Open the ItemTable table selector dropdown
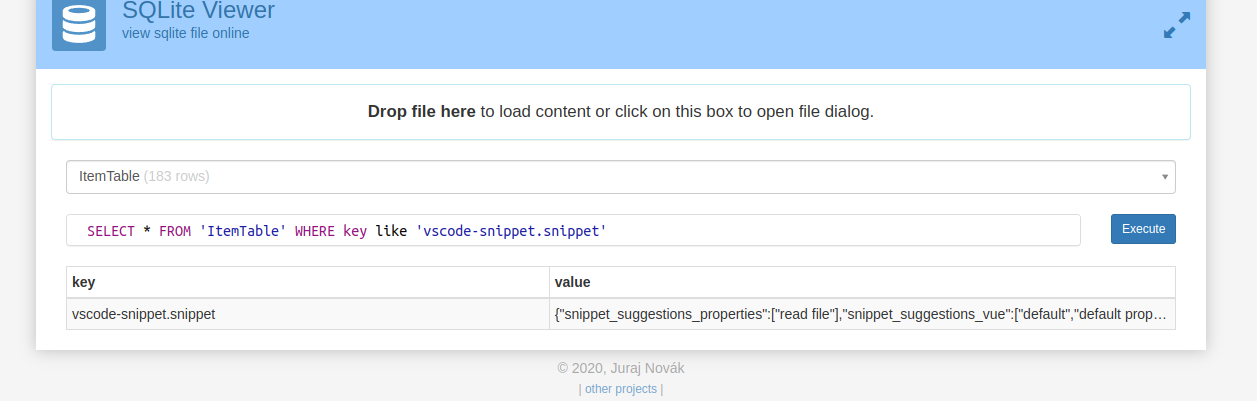This screenshot has width=1257, height=401. [620, 177]
